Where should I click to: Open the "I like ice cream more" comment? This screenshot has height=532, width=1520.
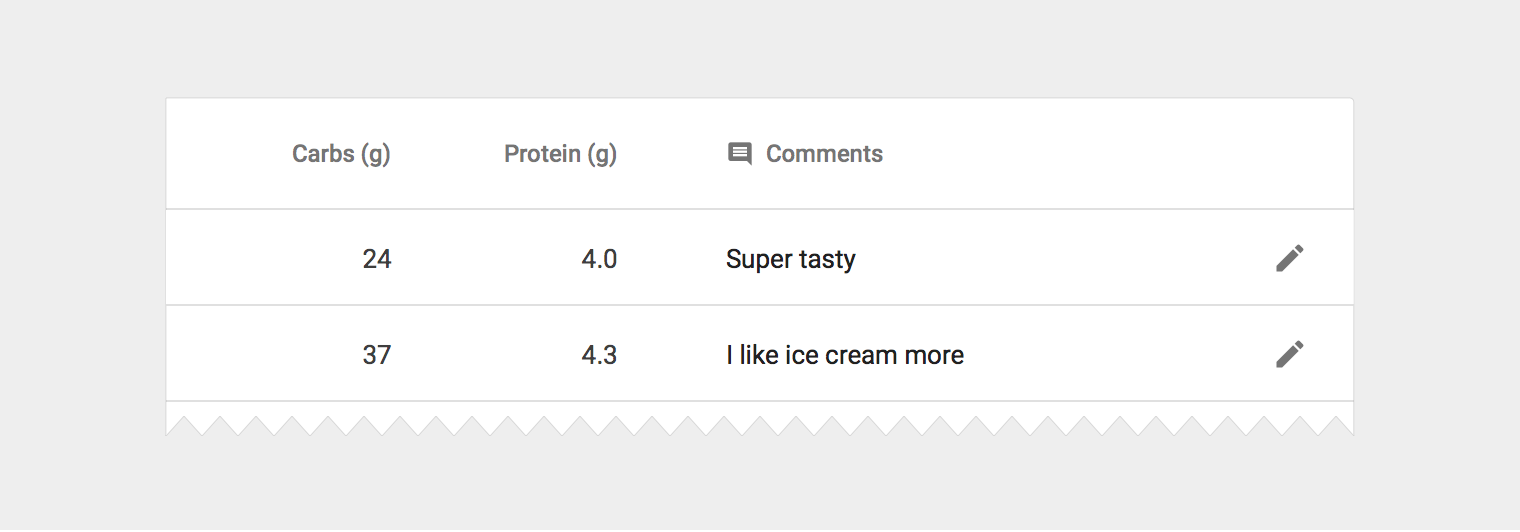844,355
